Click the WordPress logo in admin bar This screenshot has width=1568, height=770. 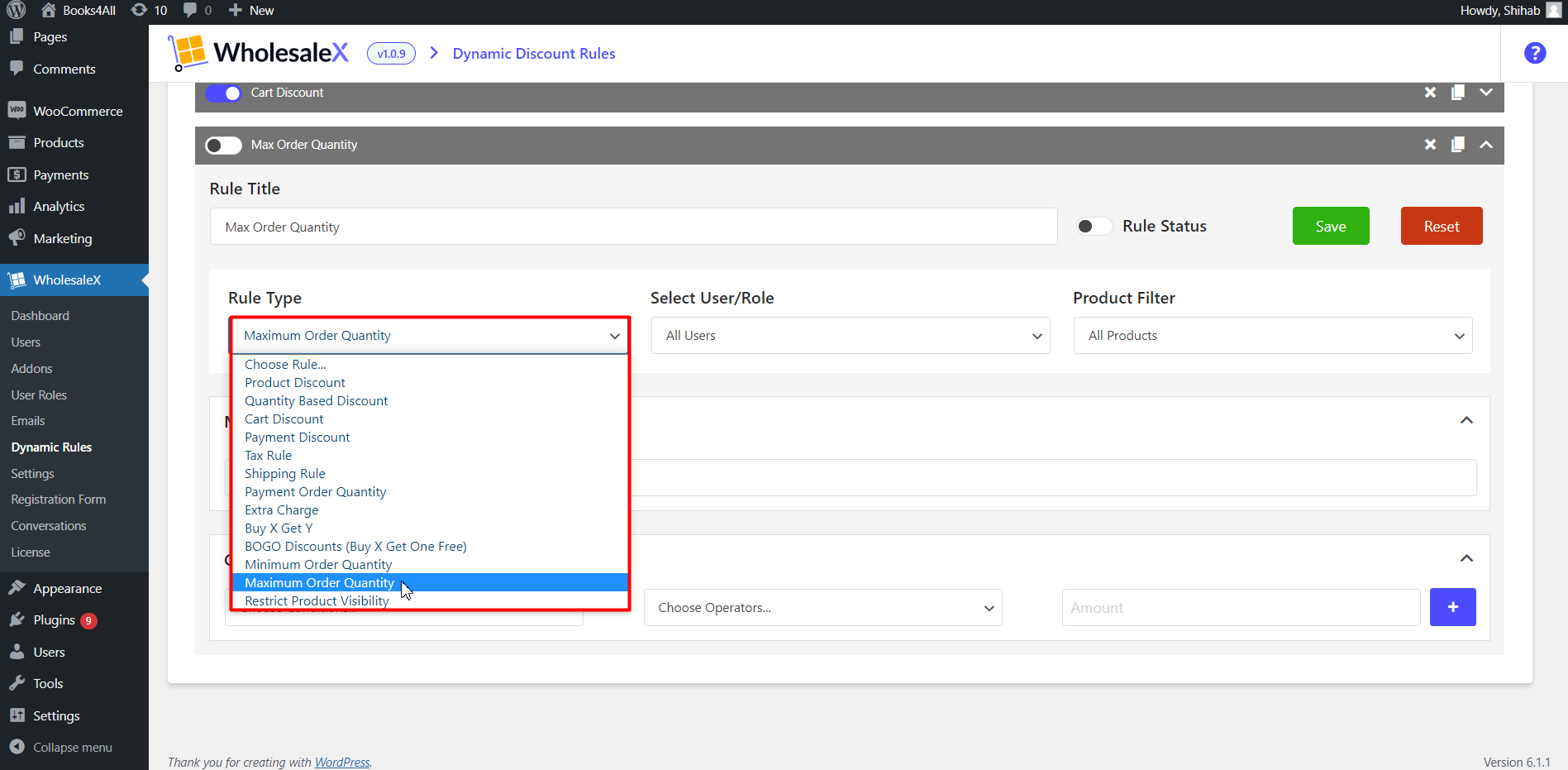[x=17, y=10]
